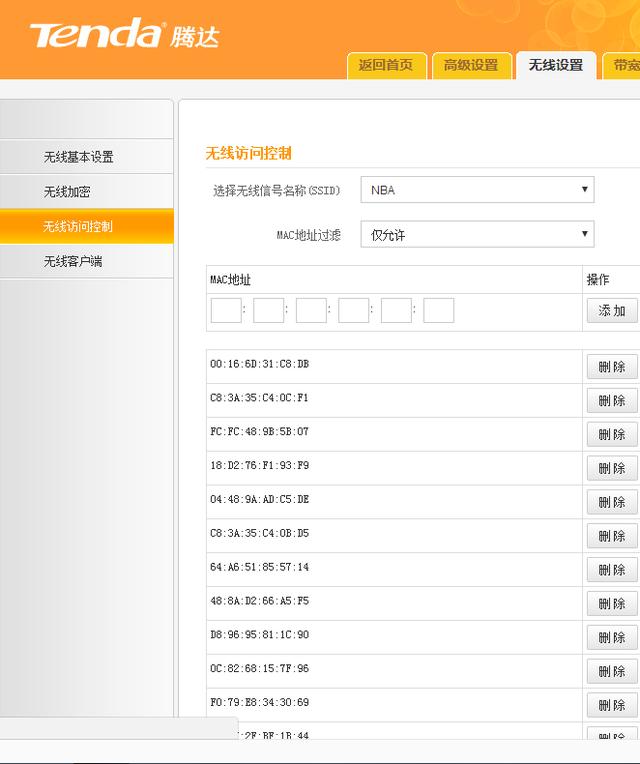Click the 操作 column header
This screenshot has height=764, width=640.
pyautogui.click(x=598, y=279)
